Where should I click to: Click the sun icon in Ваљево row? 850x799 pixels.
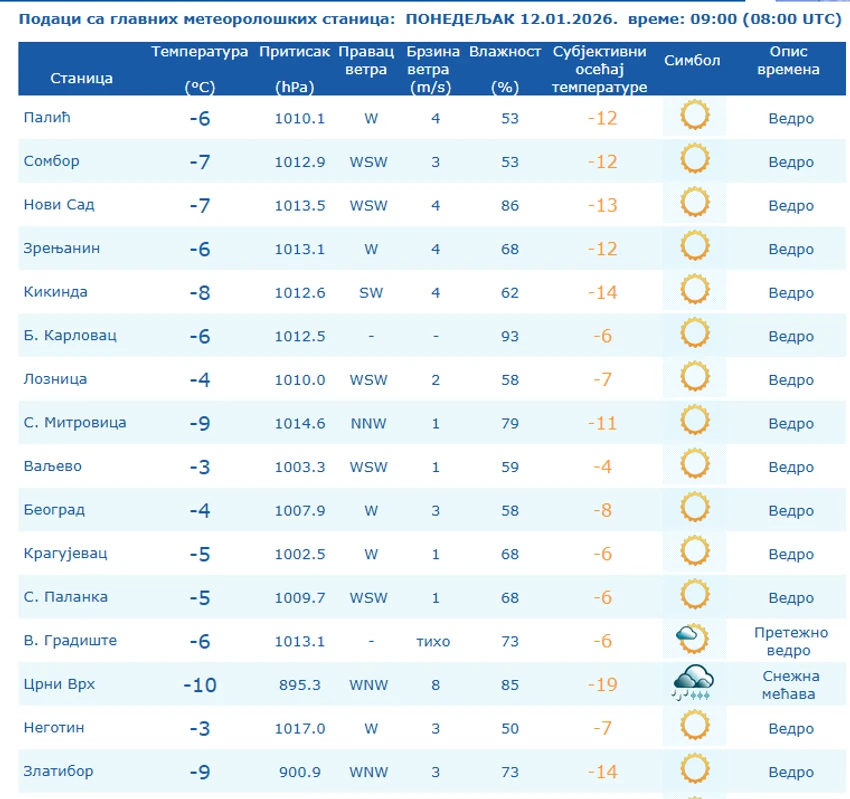pyautogui.click(x=693, y=465)
